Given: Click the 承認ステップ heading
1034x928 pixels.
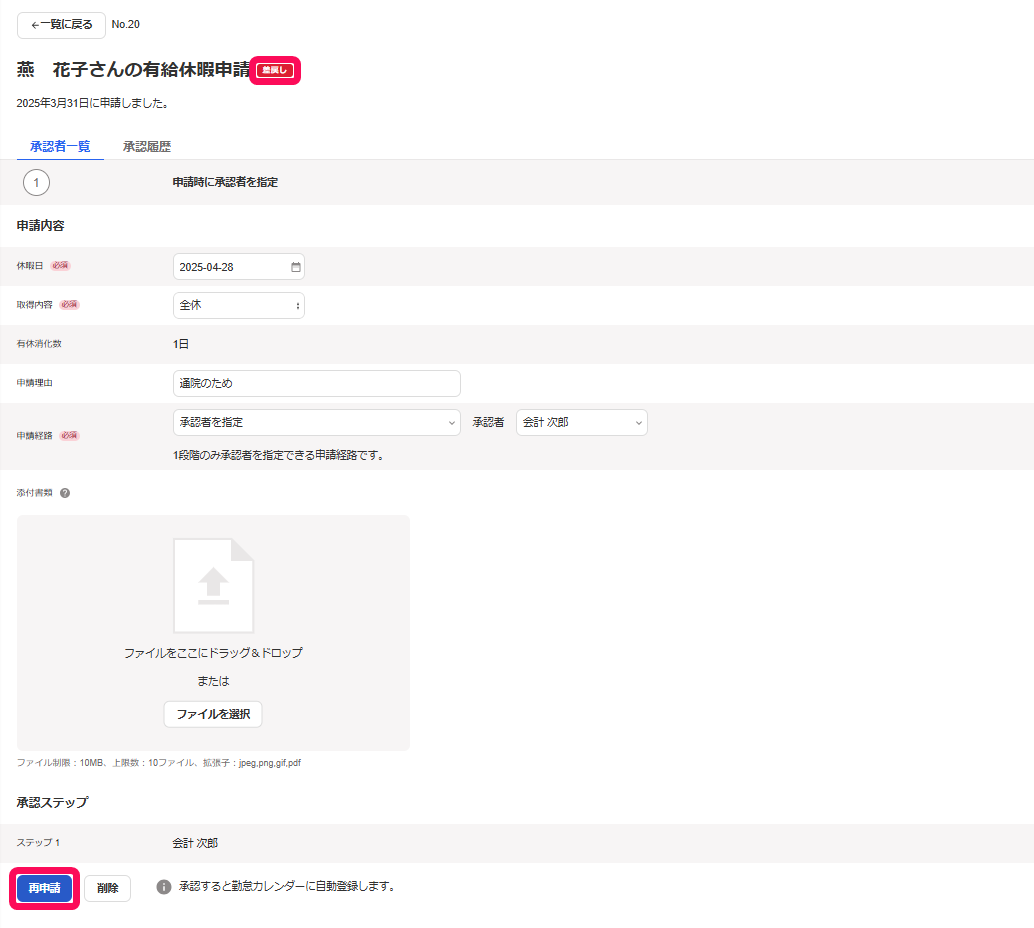Looking at the screenshot, I should (x=52, y=803).
